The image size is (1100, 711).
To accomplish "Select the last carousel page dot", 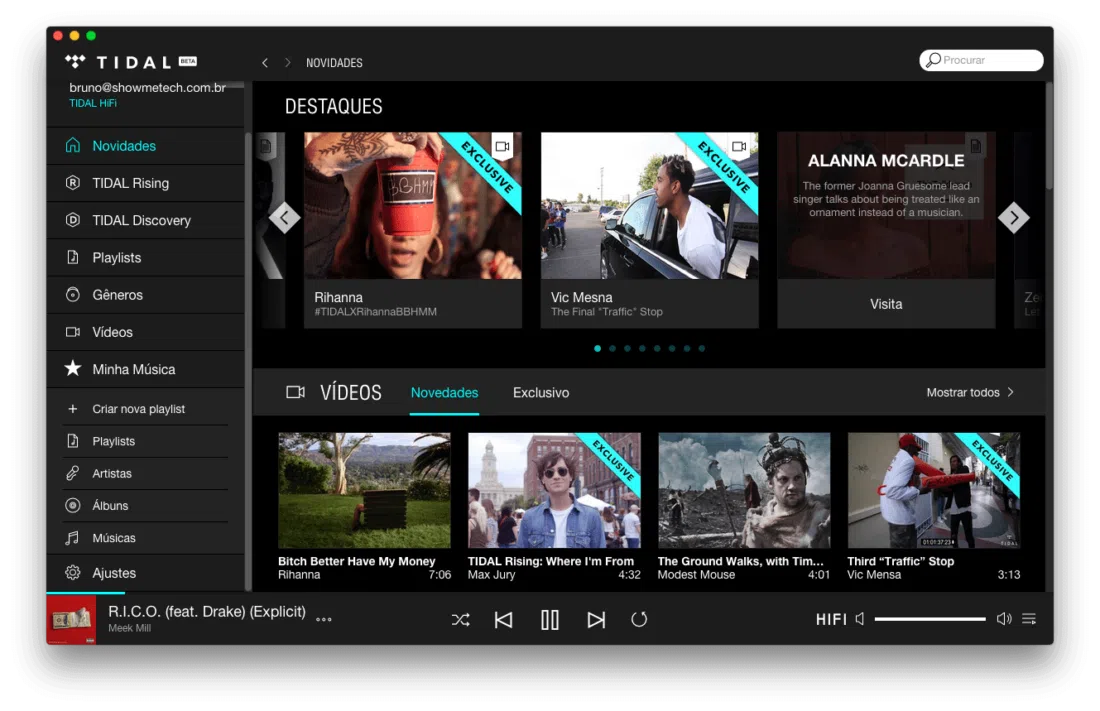I will click(702, 348).
